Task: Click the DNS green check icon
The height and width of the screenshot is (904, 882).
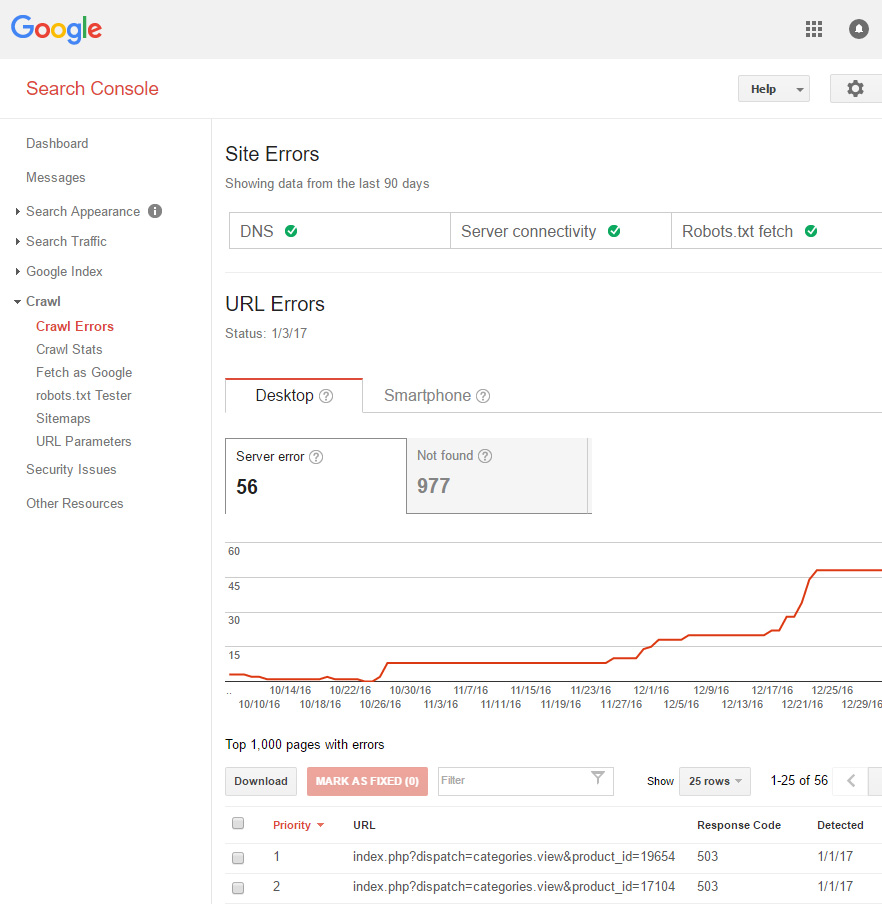Action: pyautogui.click(x=291, y=231)
